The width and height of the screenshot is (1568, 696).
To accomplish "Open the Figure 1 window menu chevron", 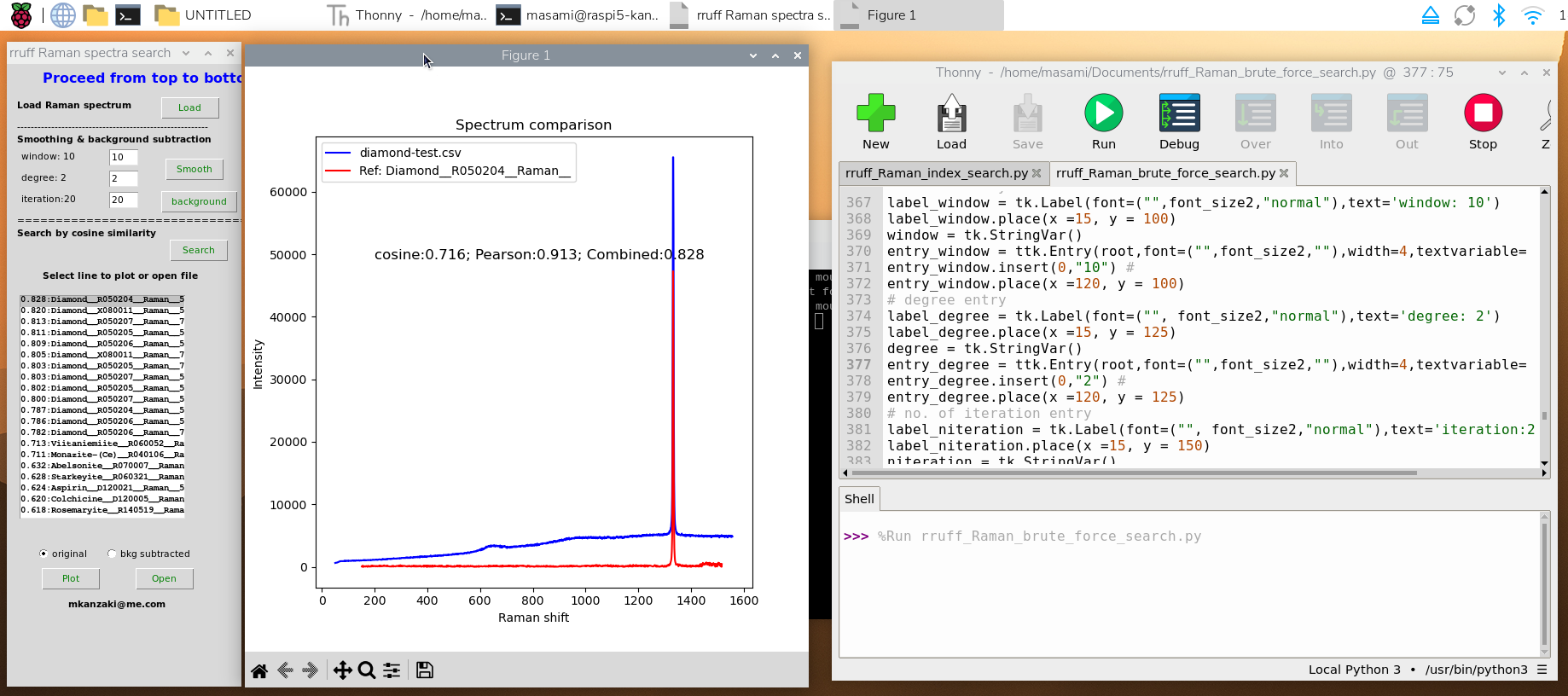I will [x=753, y=55].
